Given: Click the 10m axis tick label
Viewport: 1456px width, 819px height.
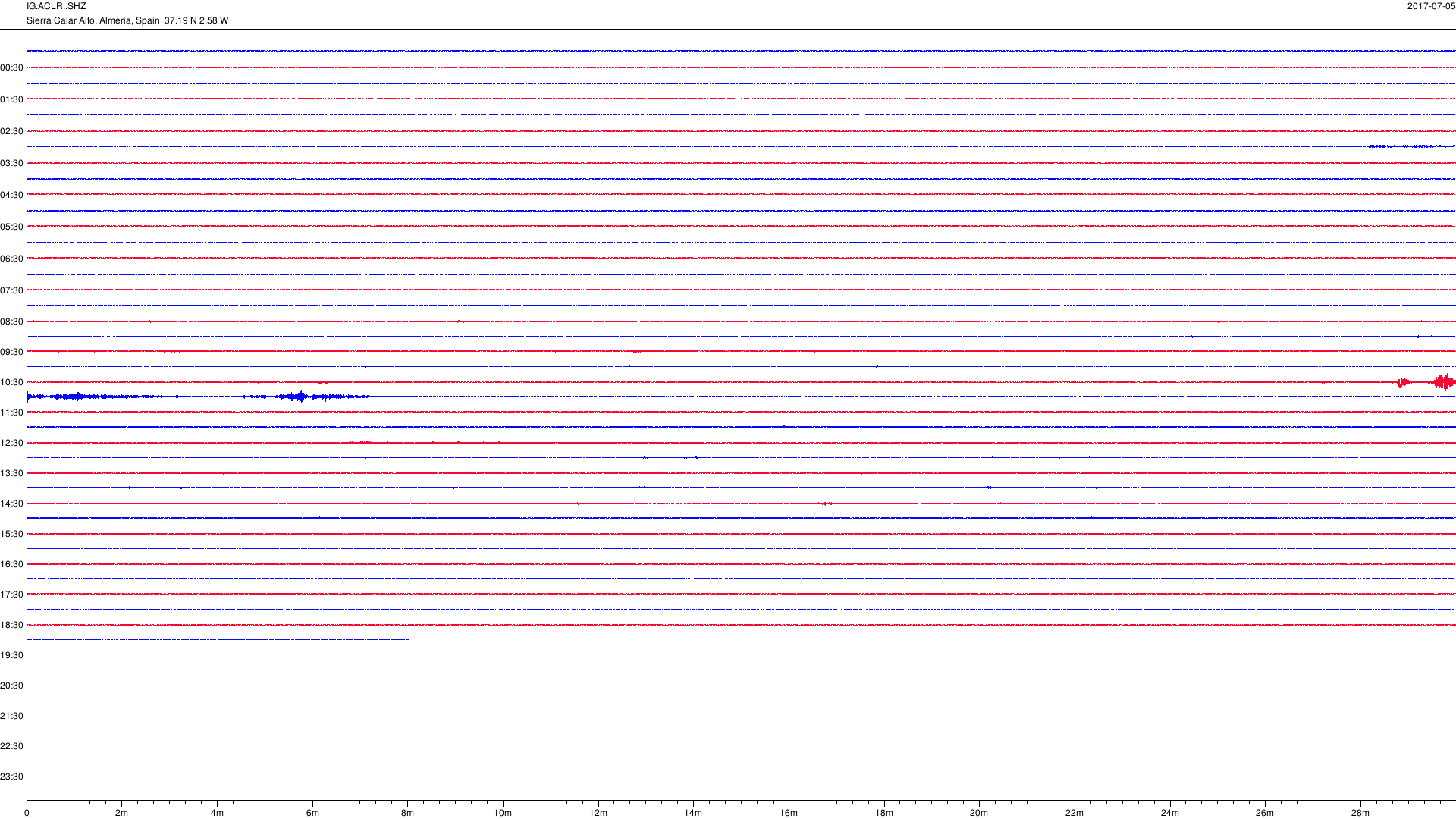Looking at the screenshot, I should click(x=503, y=813).
